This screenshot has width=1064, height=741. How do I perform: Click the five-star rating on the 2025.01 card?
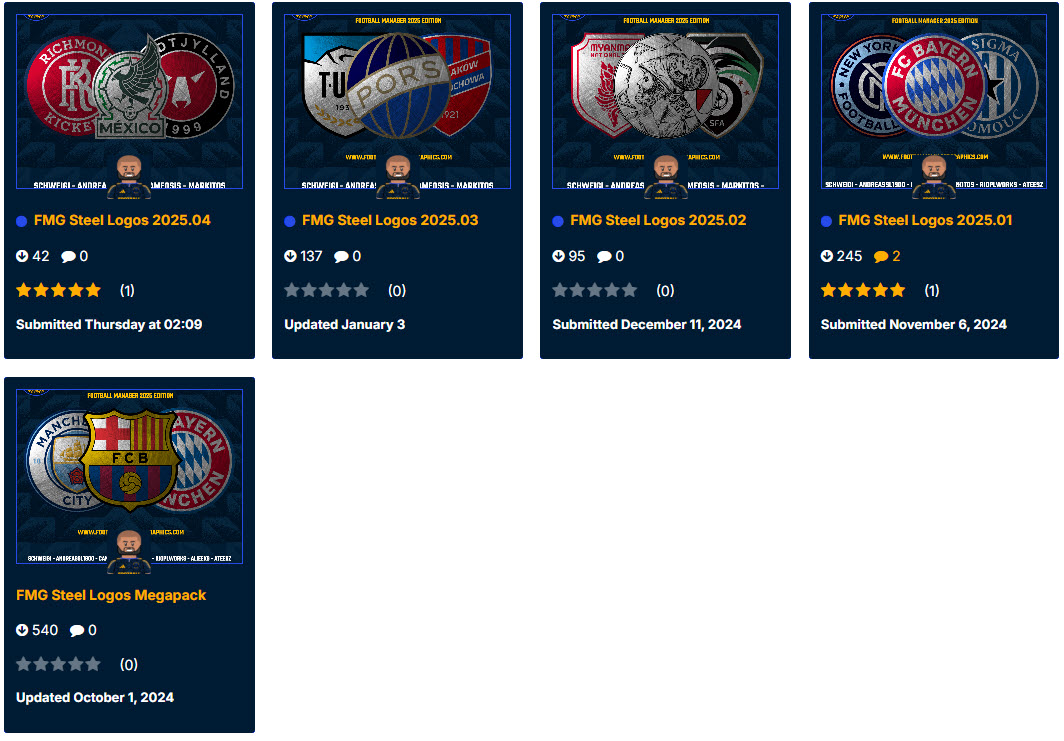click(x=863, y=290)
